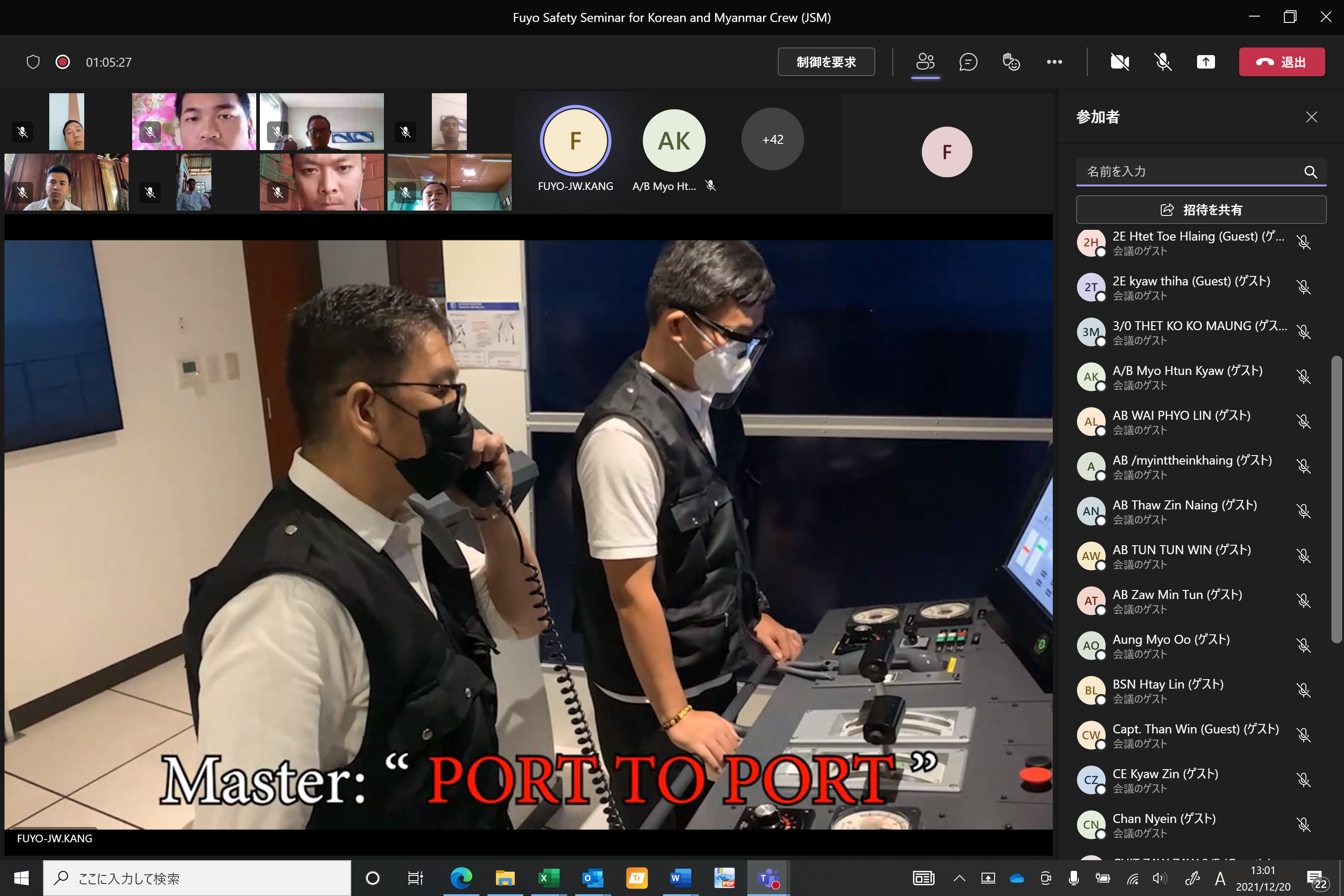This screenshot has height=896, width=1344.
Task: Select participant AB TUN TUN WIN
Action: [1201, 556]
